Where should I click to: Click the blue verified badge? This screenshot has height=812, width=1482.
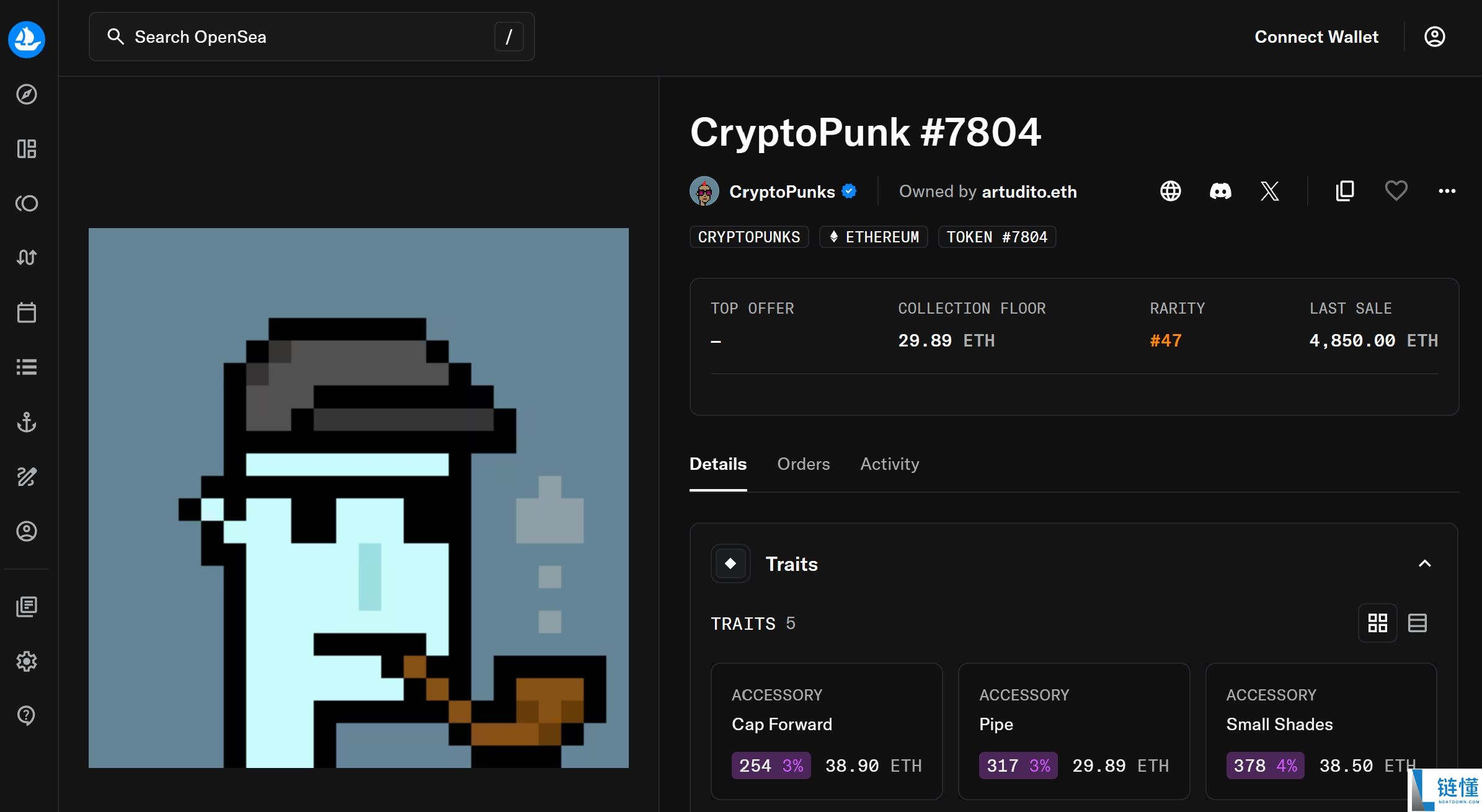click(850, 191)
